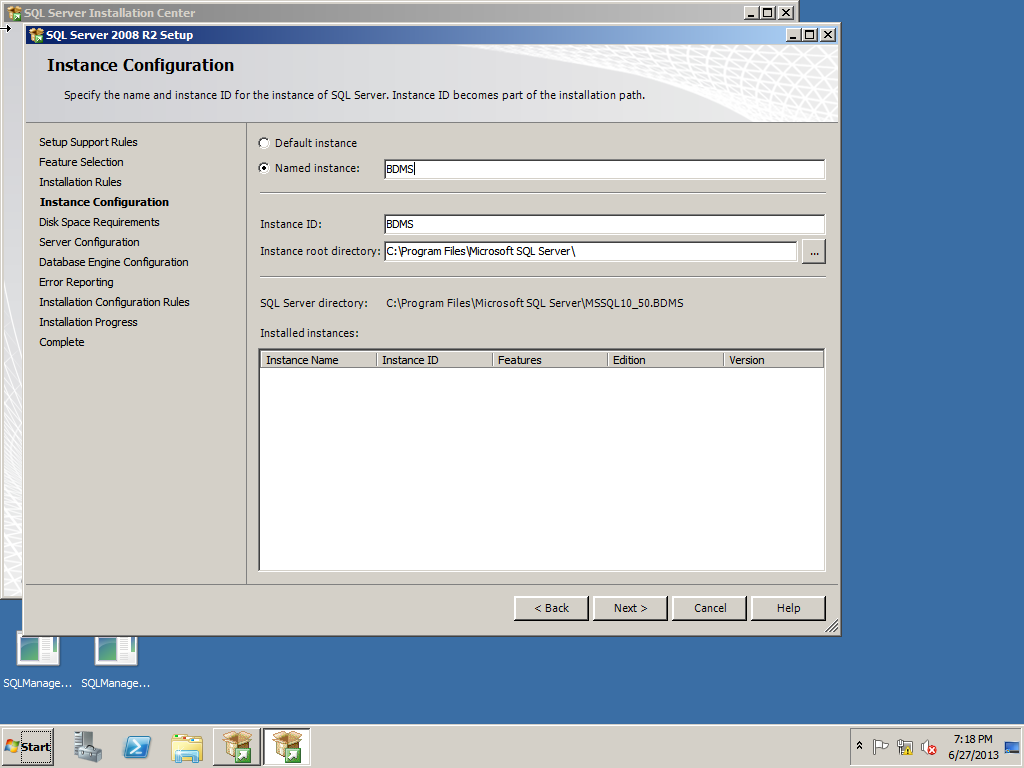Click the Edition column header

click(665, 360)
